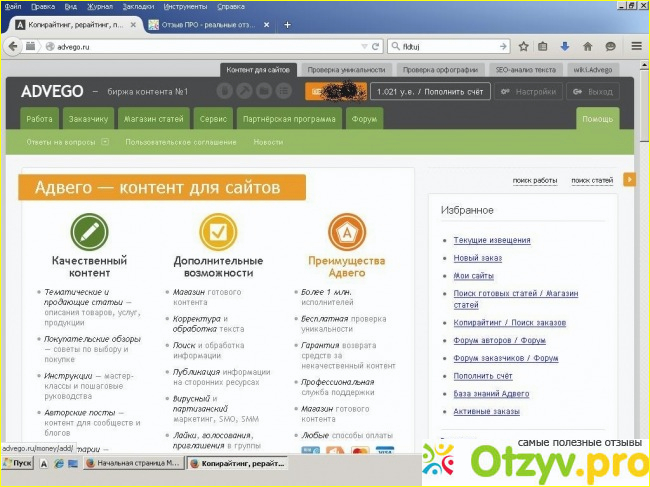Click the reload page icon in address bar

[x=376, y=46]
